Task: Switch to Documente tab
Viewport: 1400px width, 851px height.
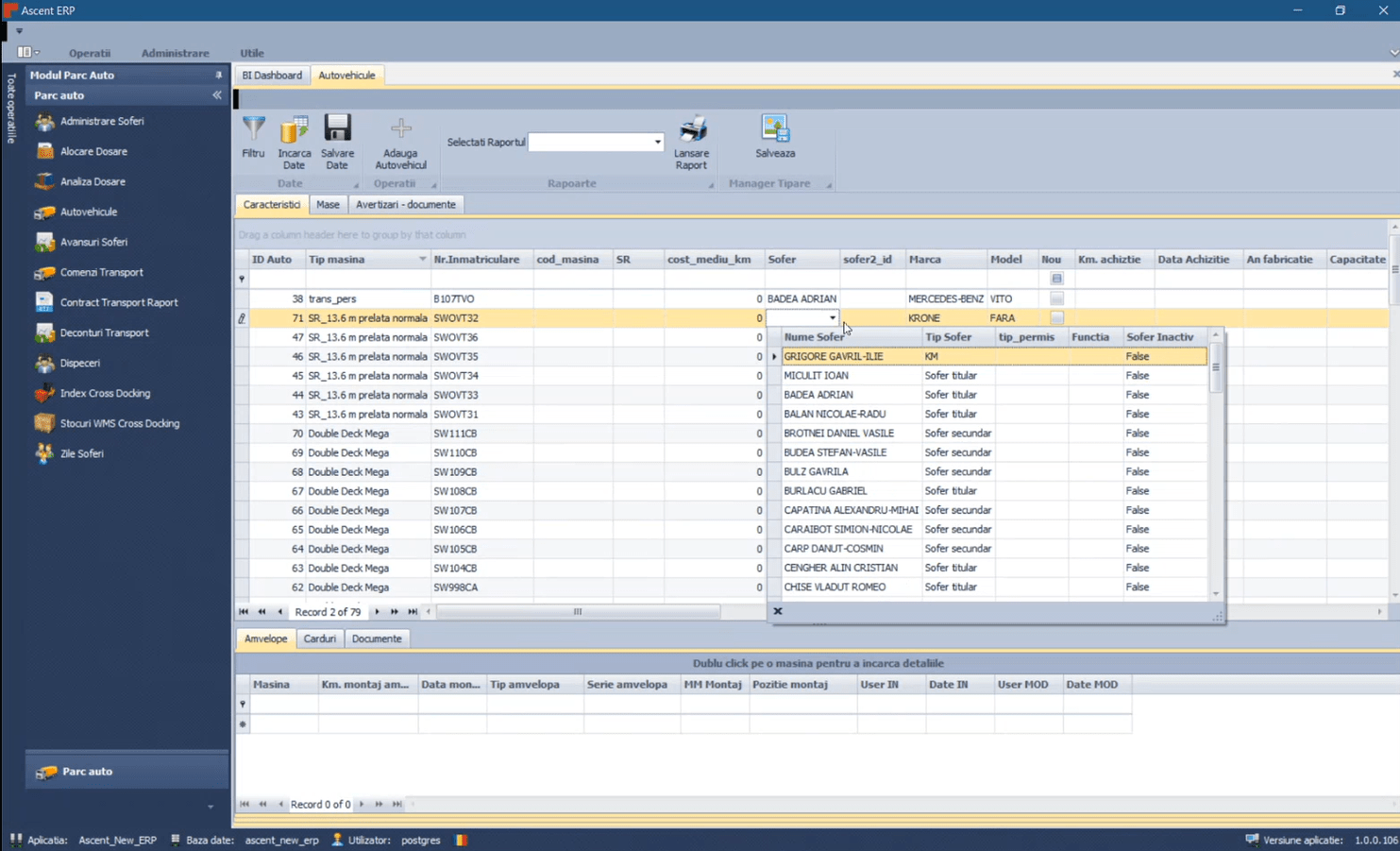Action: point(377,639)
